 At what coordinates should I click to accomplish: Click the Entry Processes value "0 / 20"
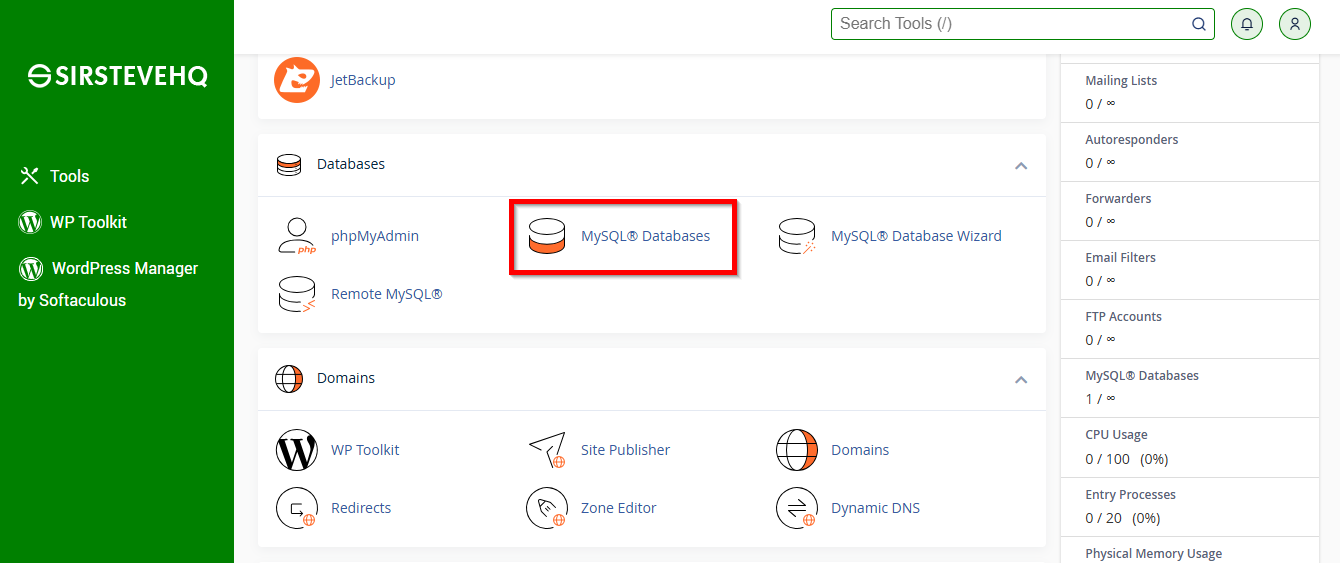[1103, 518]
